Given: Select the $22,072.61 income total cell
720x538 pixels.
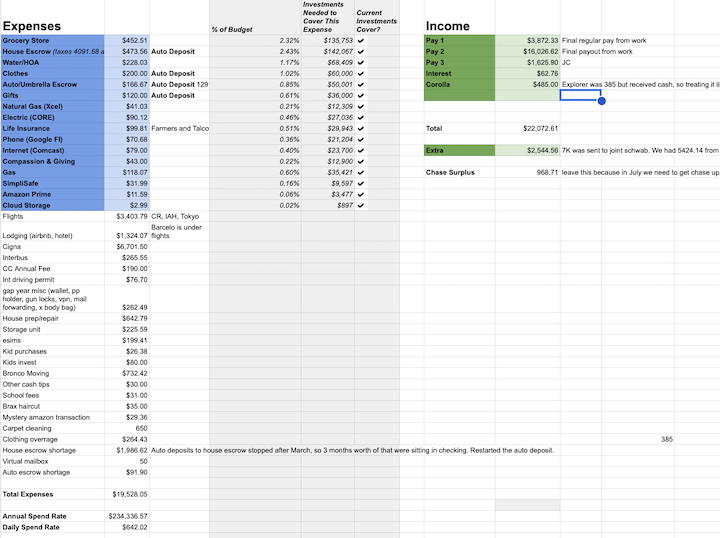Looking at the screenshot, I should click(528, 129).
